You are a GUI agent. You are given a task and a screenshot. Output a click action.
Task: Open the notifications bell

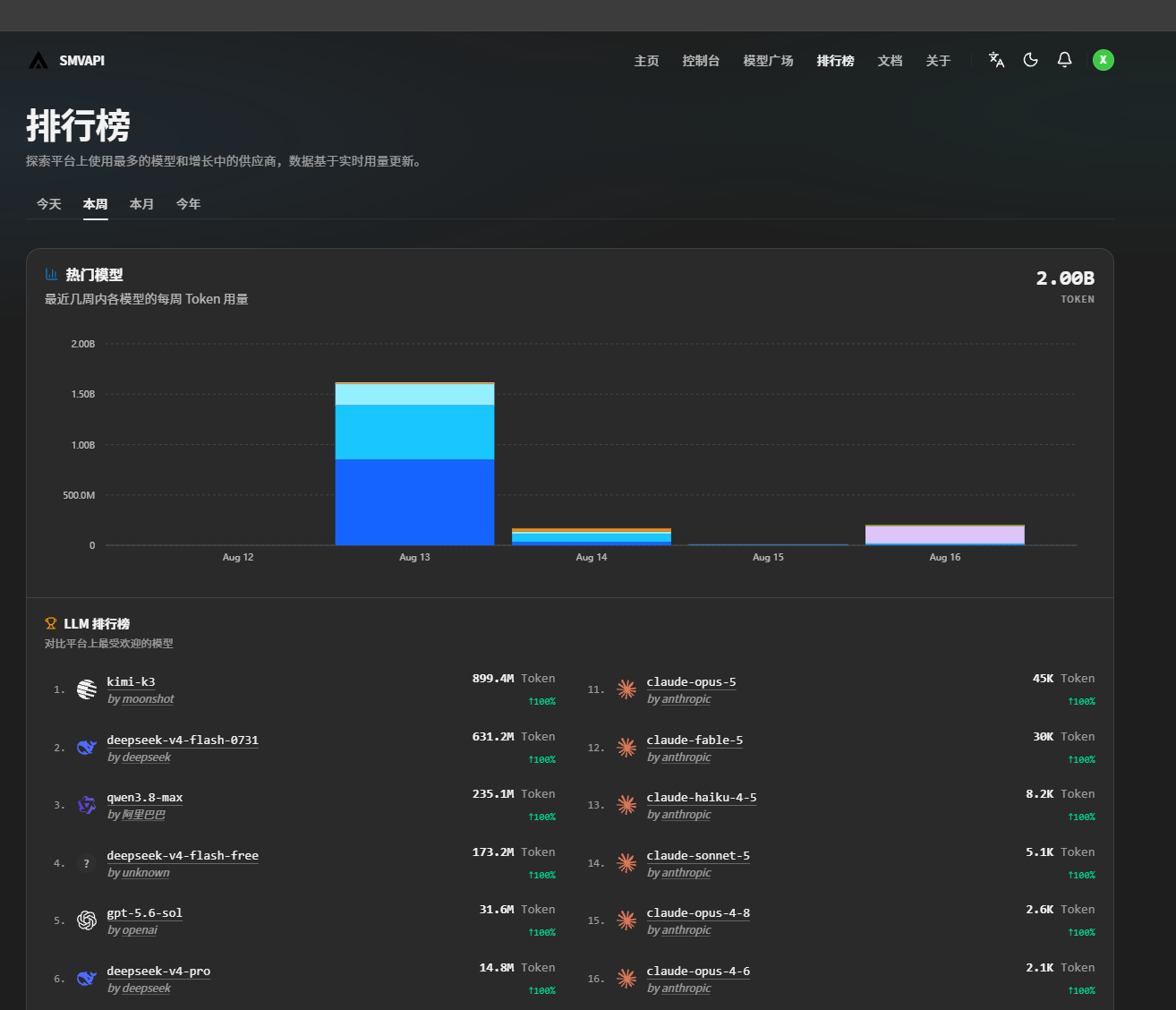click(1064, 60)
